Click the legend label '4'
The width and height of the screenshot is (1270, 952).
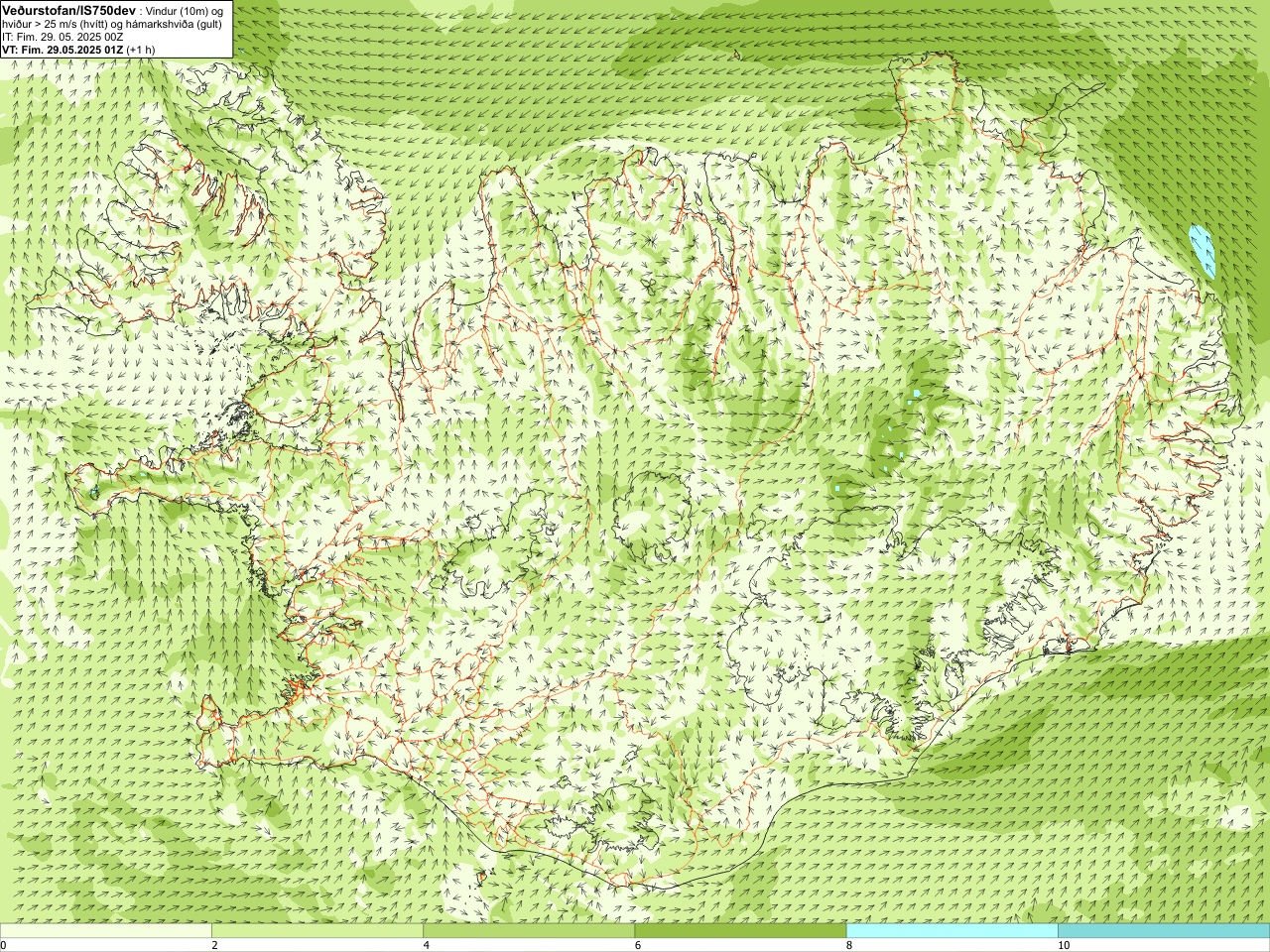tap(427, 945)
